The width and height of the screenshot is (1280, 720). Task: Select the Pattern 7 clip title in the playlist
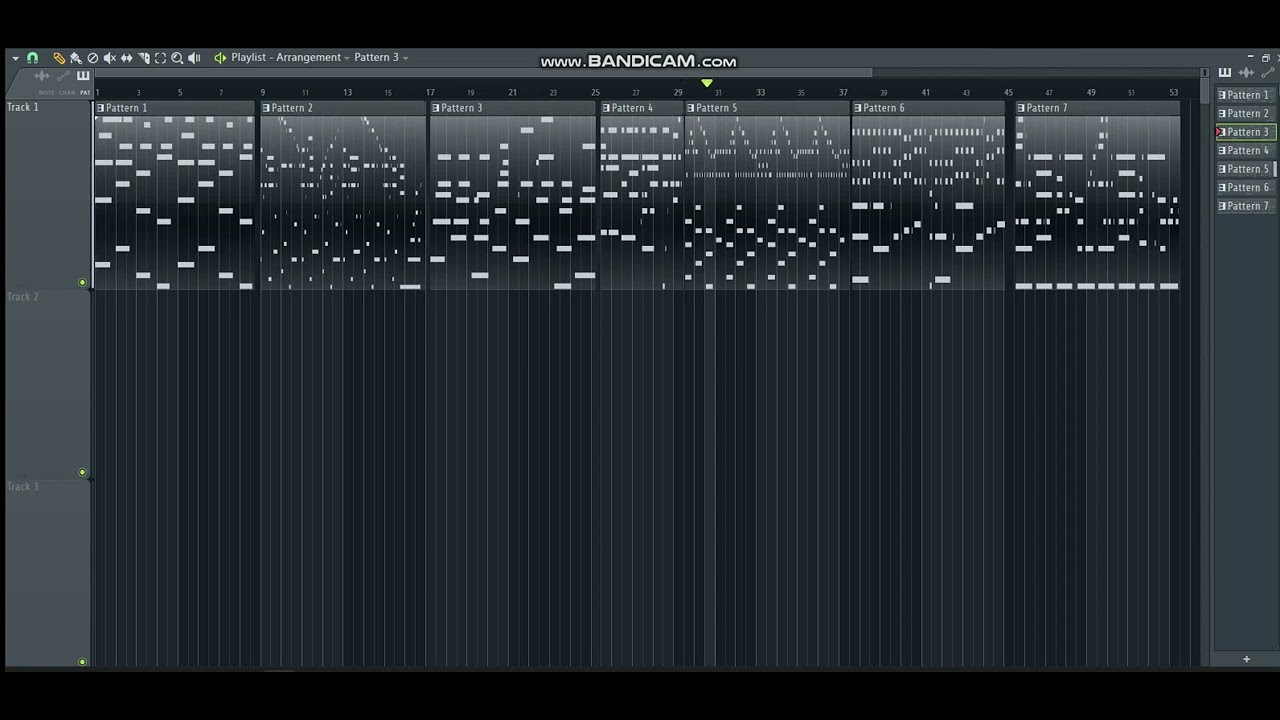click(x=1047, y=108)
